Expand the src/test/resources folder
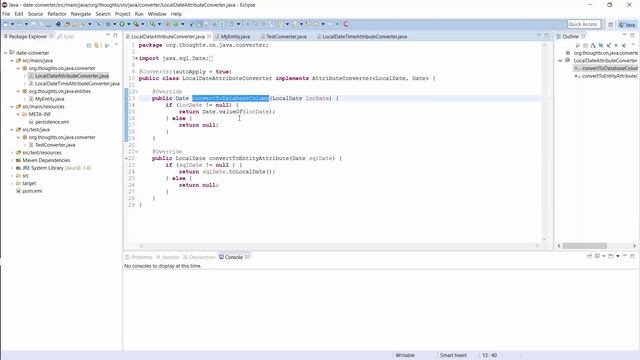 [12, 153]
